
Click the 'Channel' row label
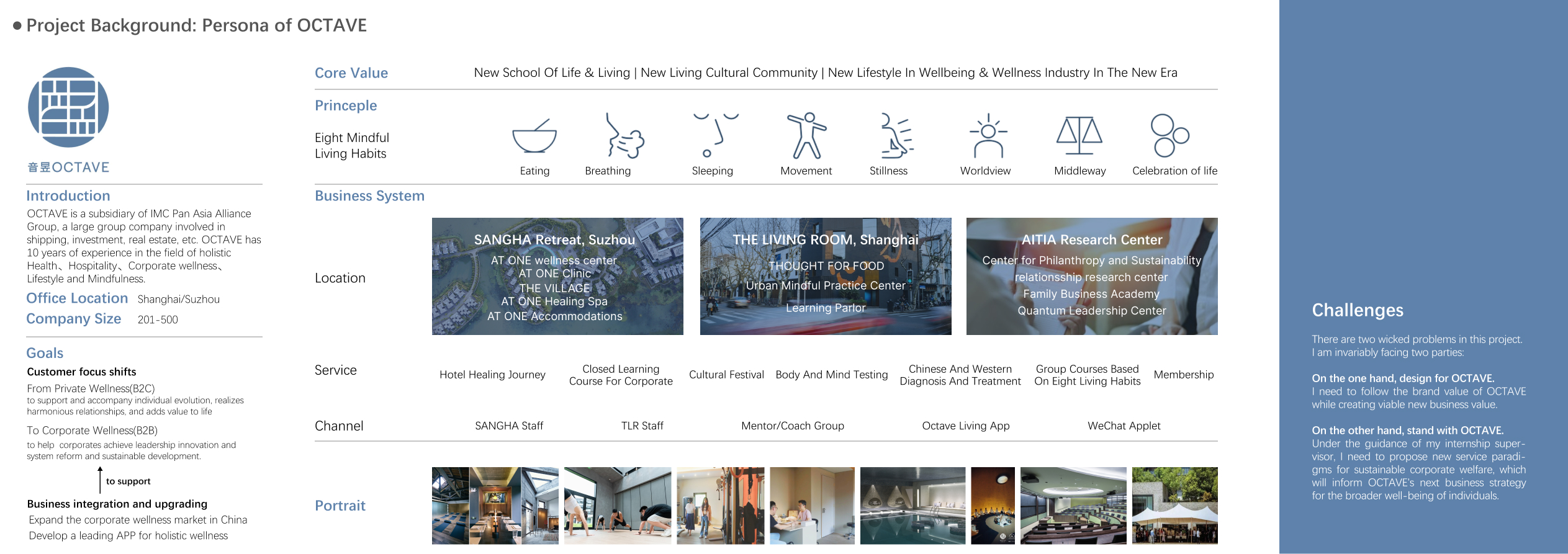pyautogui.click(x=339, y=426)
